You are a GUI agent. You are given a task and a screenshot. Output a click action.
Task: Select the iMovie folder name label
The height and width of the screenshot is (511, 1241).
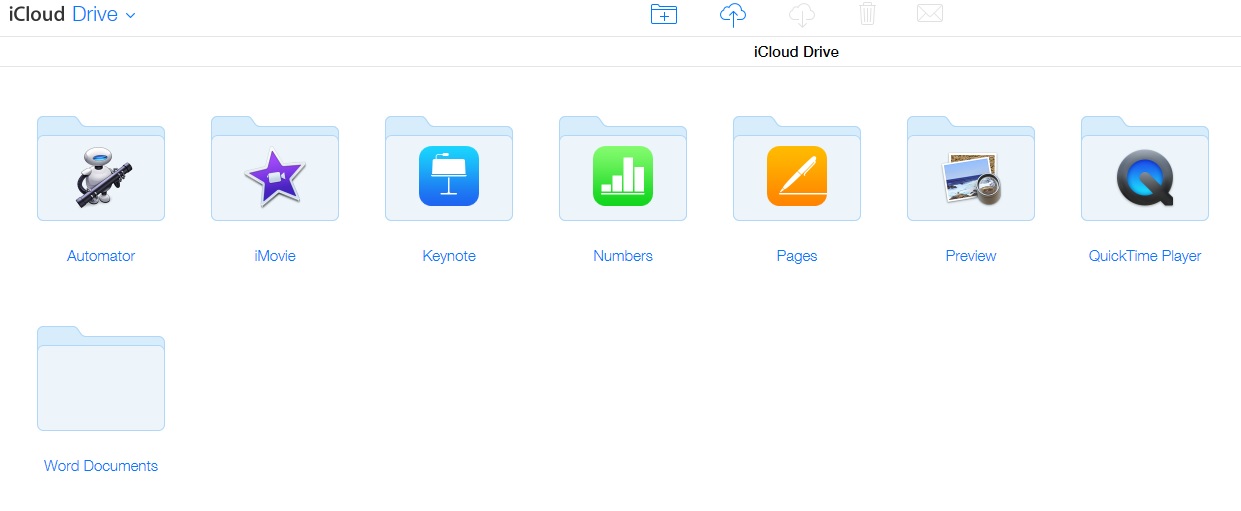click(x=275, y=256)
